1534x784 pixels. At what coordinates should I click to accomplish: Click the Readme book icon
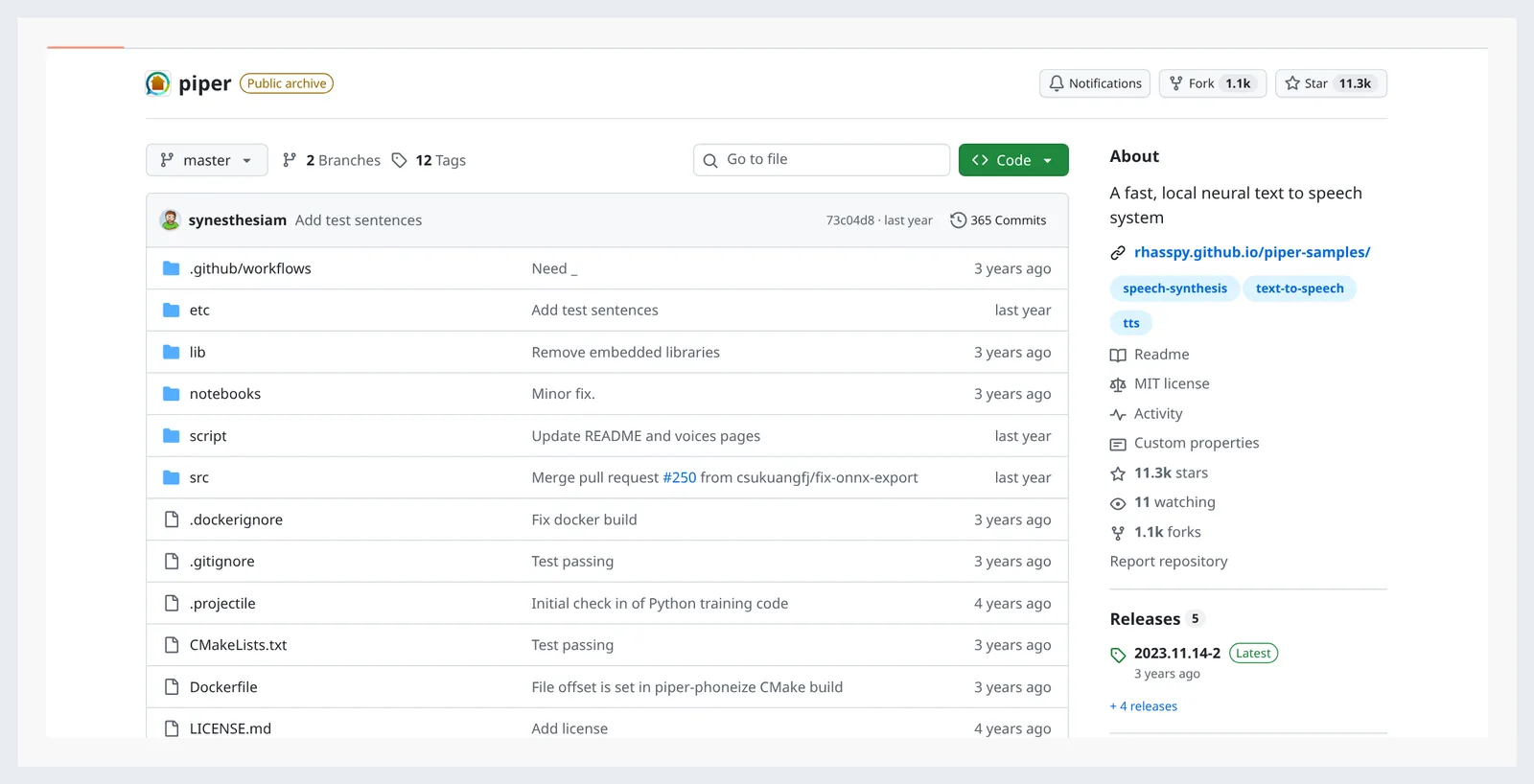(1118, 356)
